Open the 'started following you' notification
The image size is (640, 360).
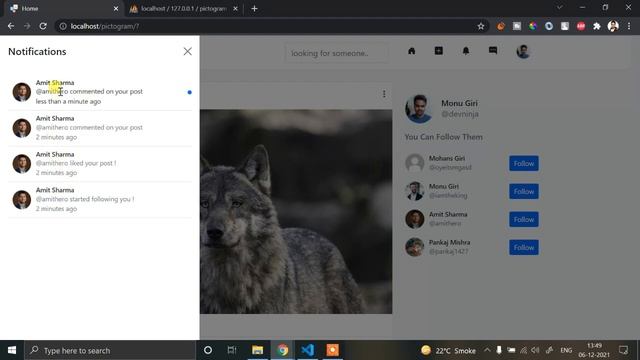100,199
